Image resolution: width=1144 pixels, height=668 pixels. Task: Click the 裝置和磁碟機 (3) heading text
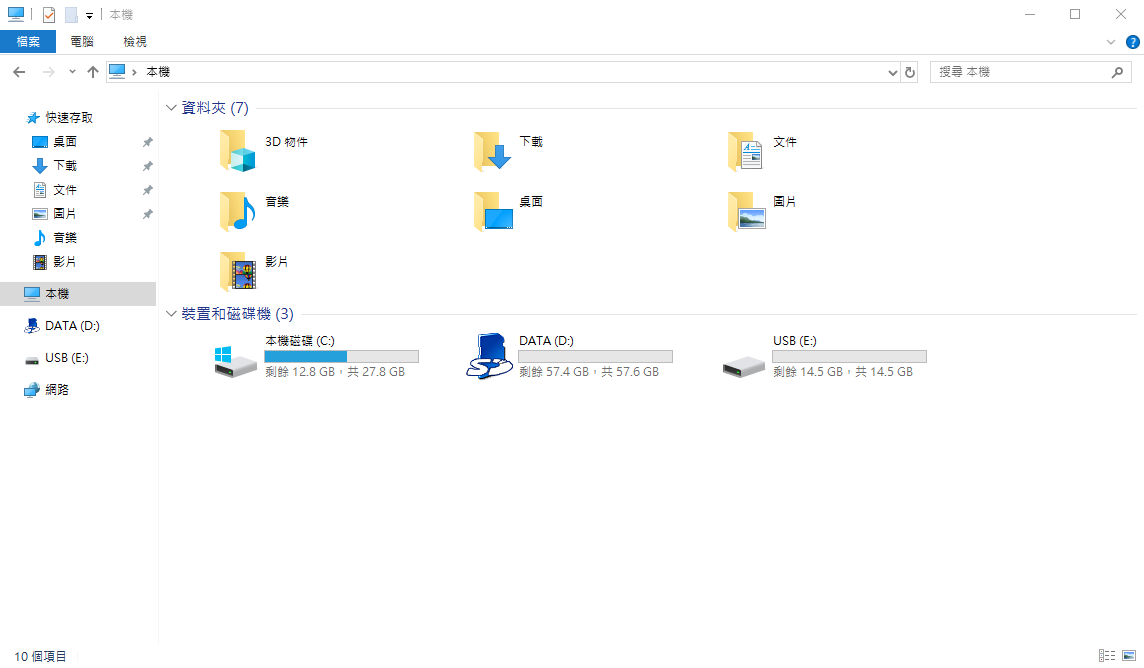238,314
